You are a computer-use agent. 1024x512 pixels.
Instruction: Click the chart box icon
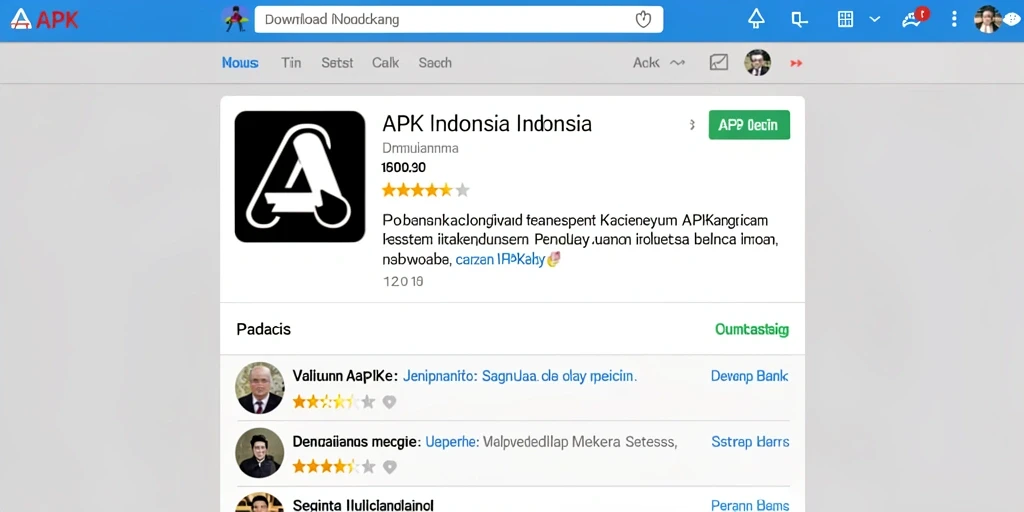(718, 63)
